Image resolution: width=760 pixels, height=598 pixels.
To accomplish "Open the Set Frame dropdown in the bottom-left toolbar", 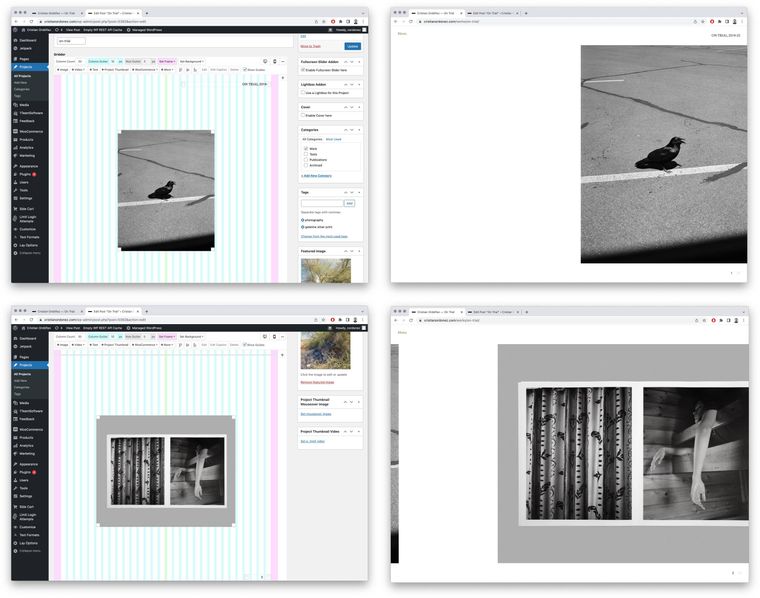I will (166, 337).
